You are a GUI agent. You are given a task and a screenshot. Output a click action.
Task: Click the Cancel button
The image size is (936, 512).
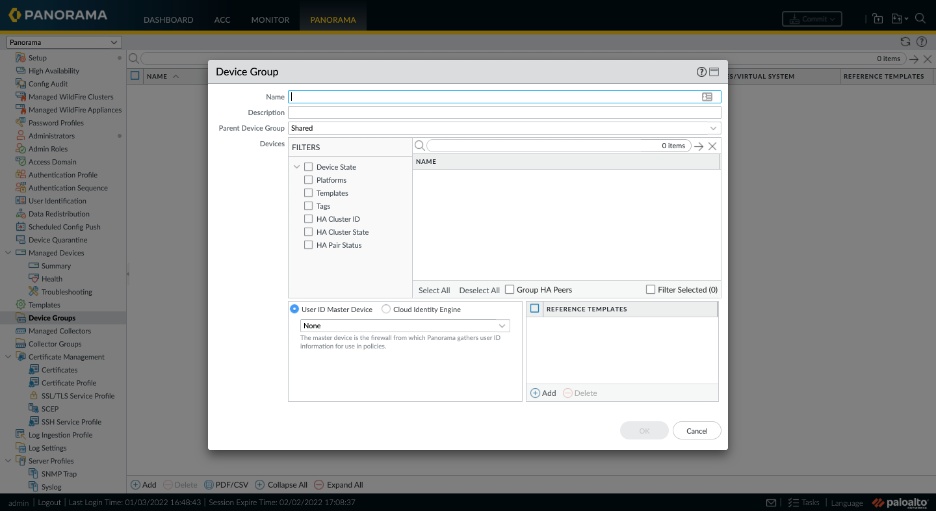697,431
